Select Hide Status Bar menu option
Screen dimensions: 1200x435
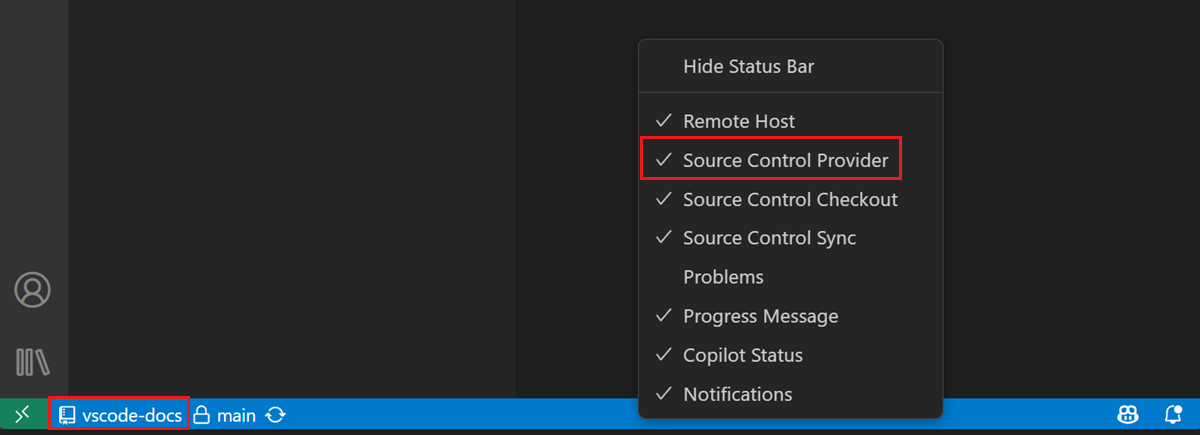748,67
